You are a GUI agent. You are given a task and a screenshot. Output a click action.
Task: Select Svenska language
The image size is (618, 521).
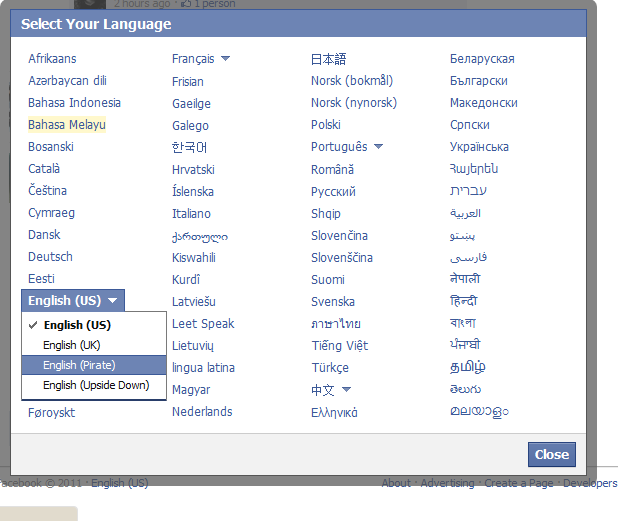333,302
